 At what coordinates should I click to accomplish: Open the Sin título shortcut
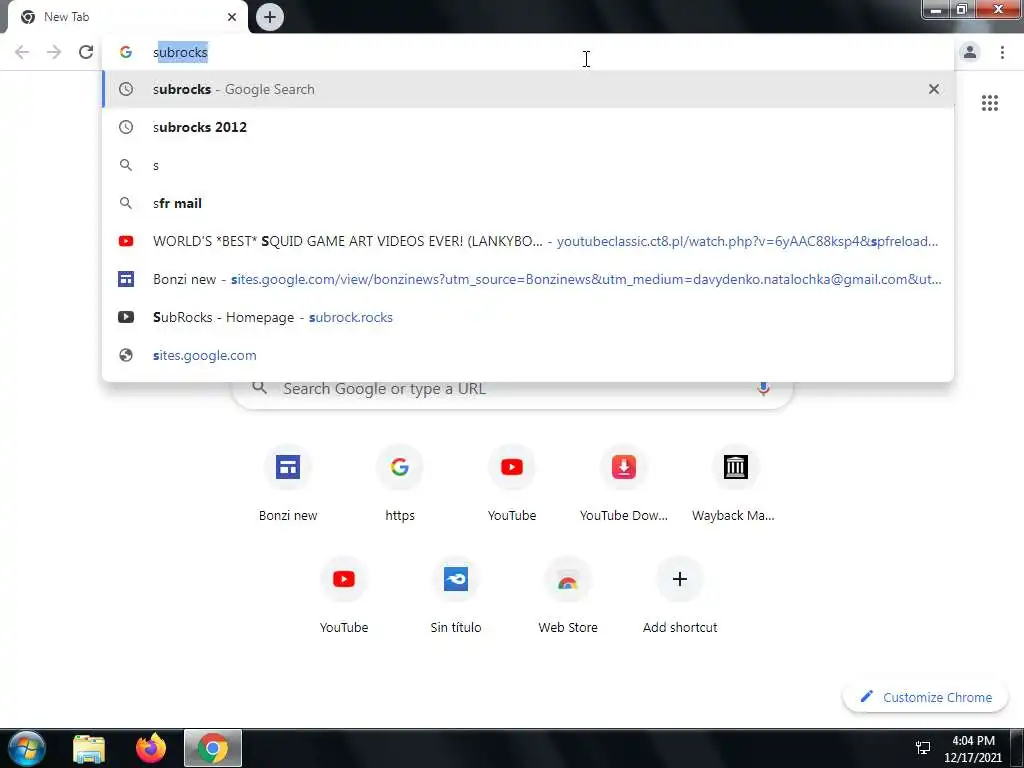coord(456,596)
